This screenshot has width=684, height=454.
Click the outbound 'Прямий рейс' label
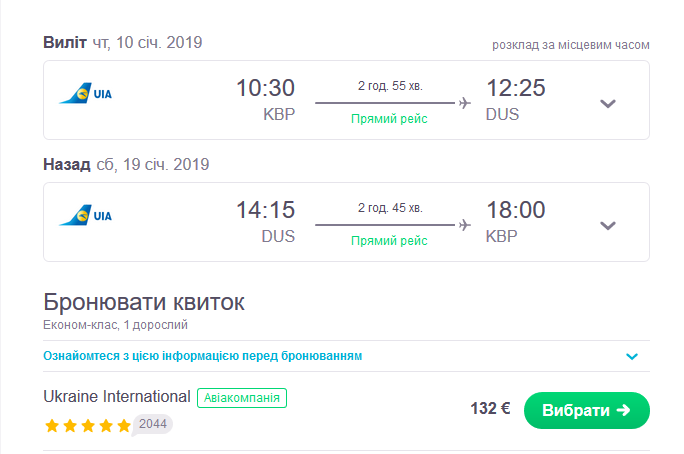389,119
